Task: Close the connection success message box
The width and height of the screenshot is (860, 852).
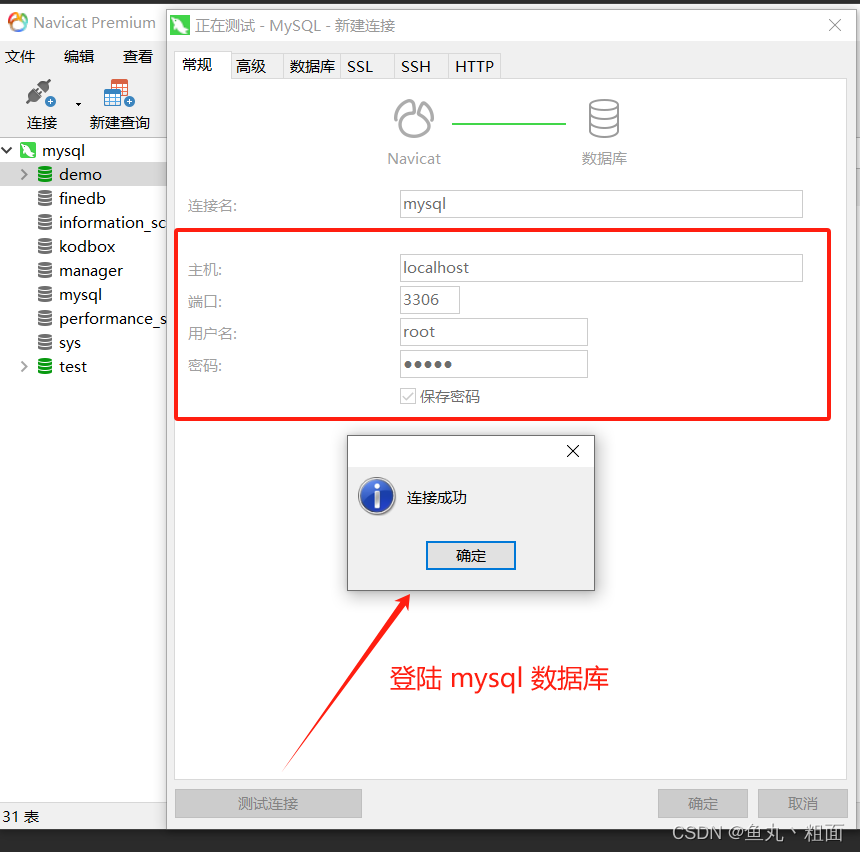Action: tap(573, 451)
